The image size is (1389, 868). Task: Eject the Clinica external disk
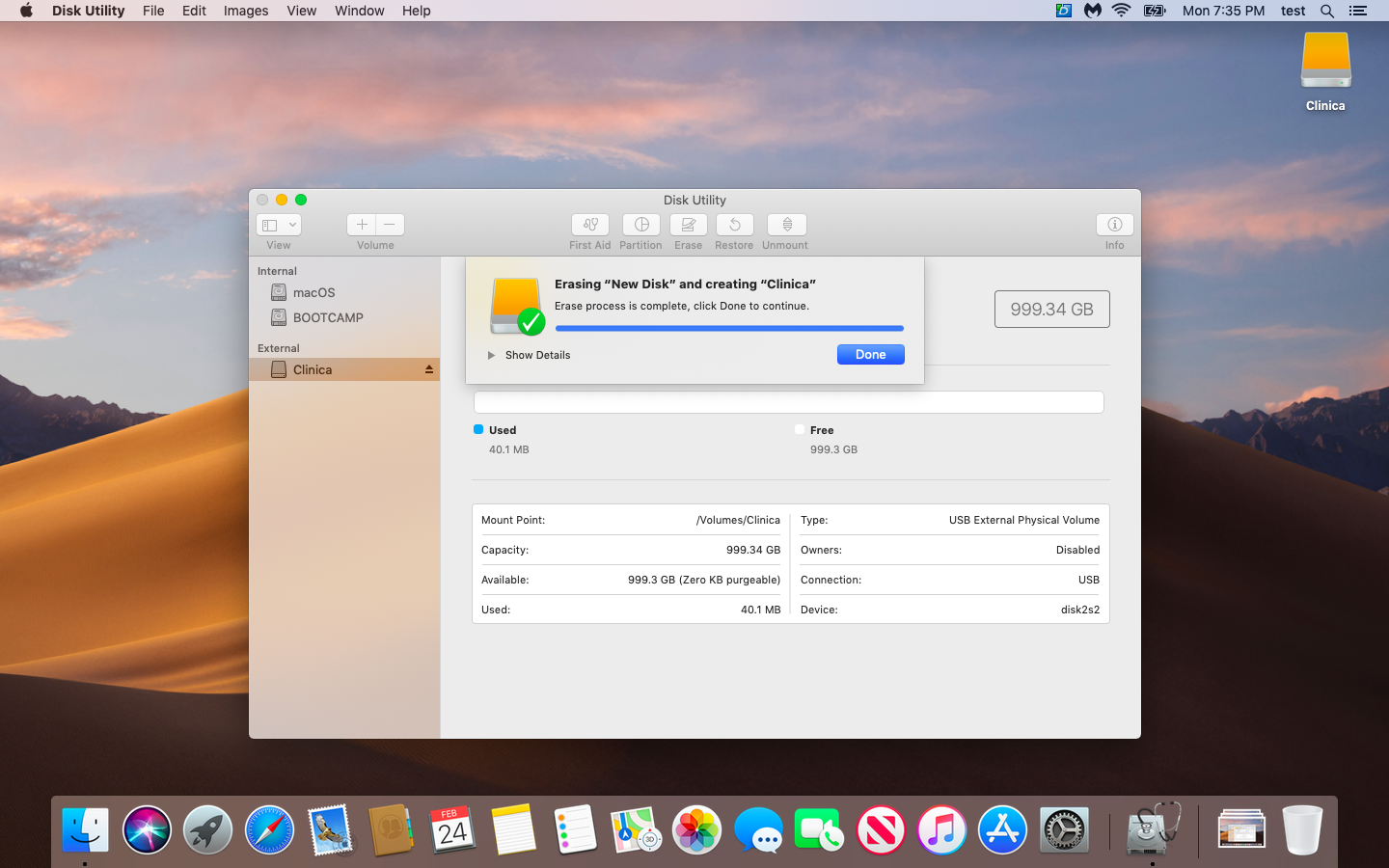click(429, 369)
